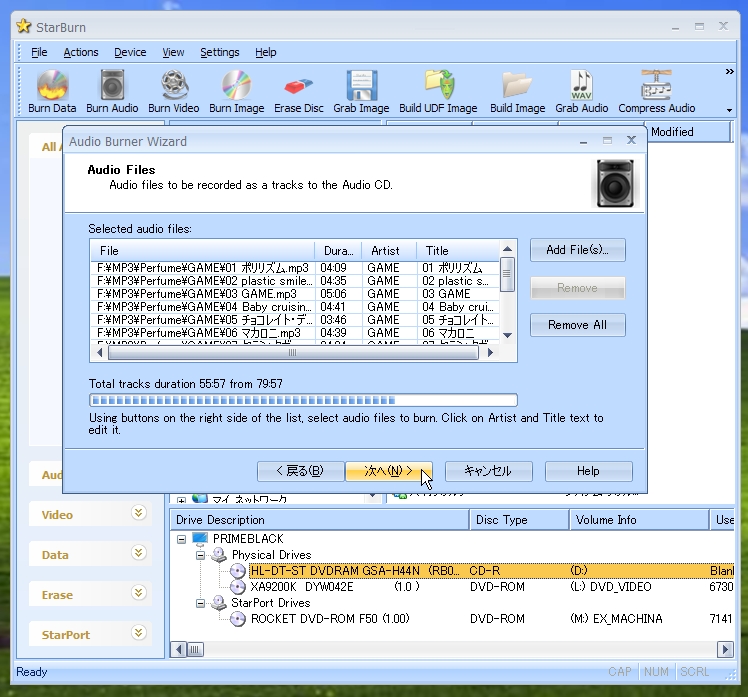Click the Physical Drives group icon
748x697 pixels.
pos(219,554)
